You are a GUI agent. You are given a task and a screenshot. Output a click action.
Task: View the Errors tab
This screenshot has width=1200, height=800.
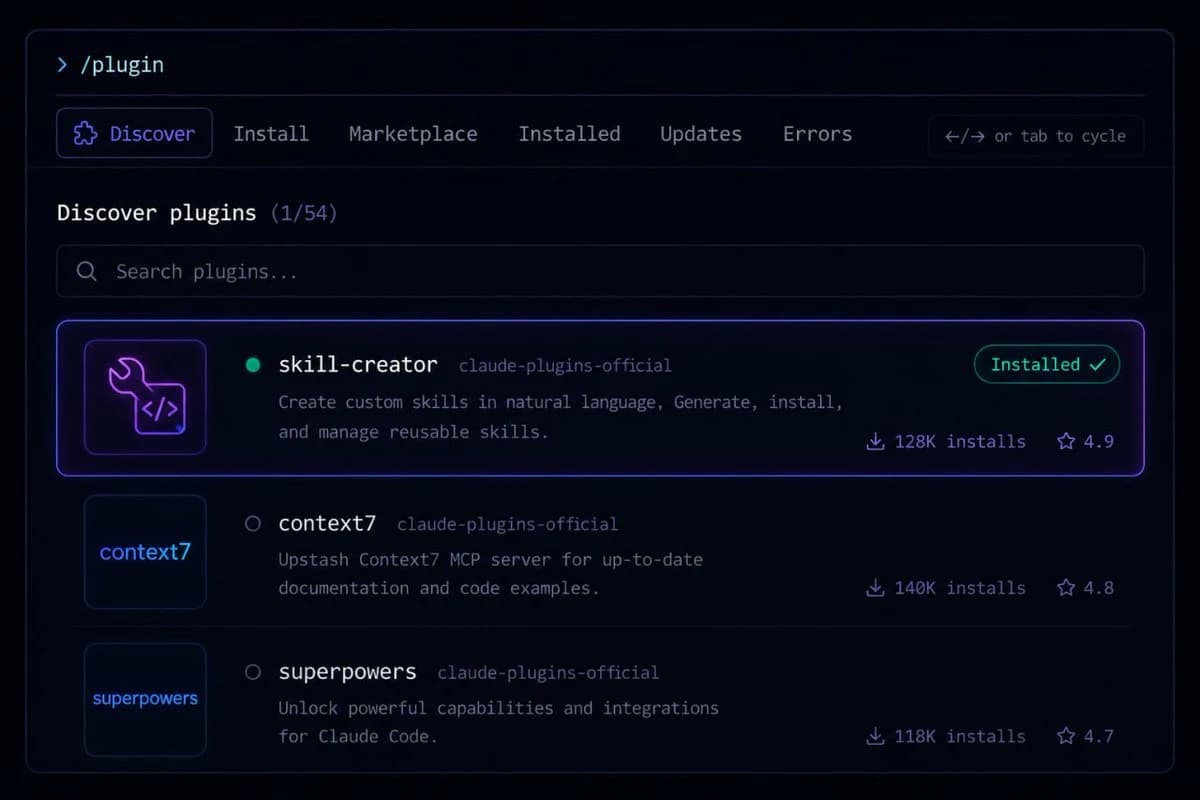[x=817, y=134]
